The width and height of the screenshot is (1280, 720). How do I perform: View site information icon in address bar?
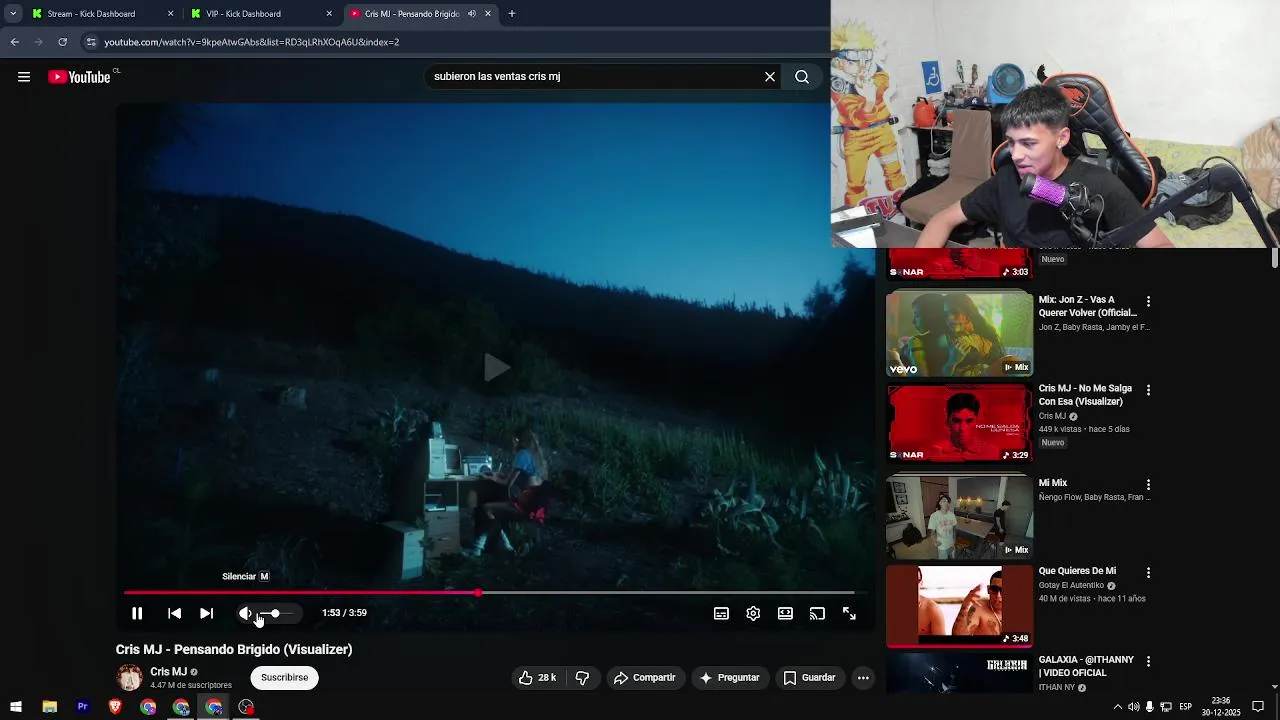coord(91,42)
